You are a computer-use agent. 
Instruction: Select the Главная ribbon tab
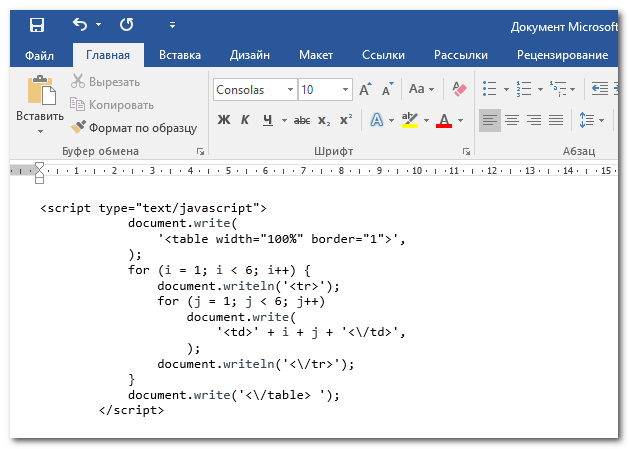(x=108, y=55)
